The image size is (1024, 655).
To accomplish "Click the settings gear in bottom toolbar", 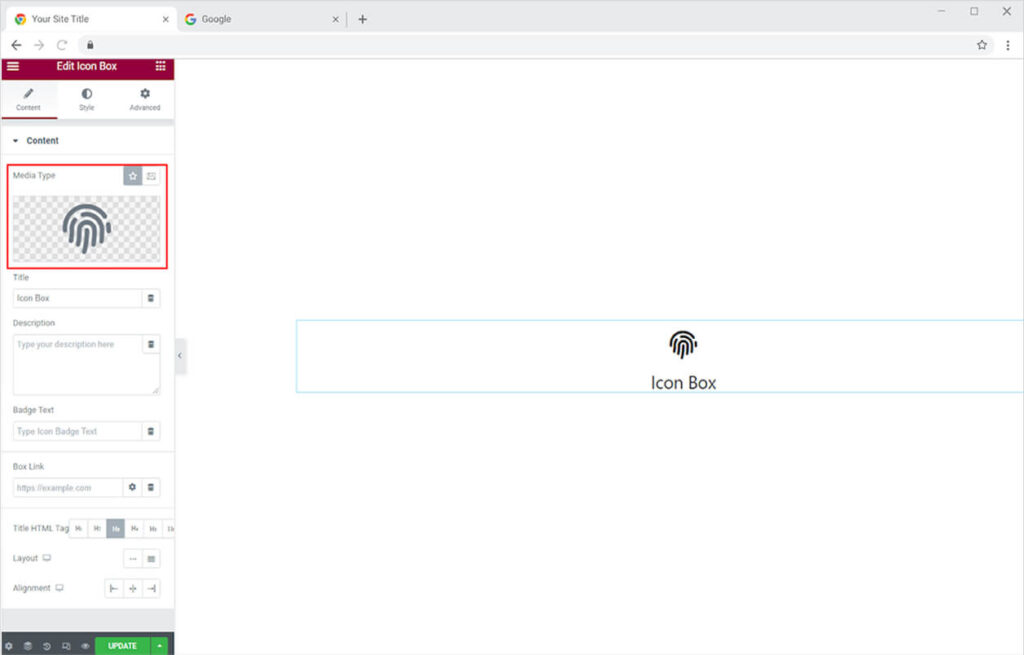I will [9, 646].
